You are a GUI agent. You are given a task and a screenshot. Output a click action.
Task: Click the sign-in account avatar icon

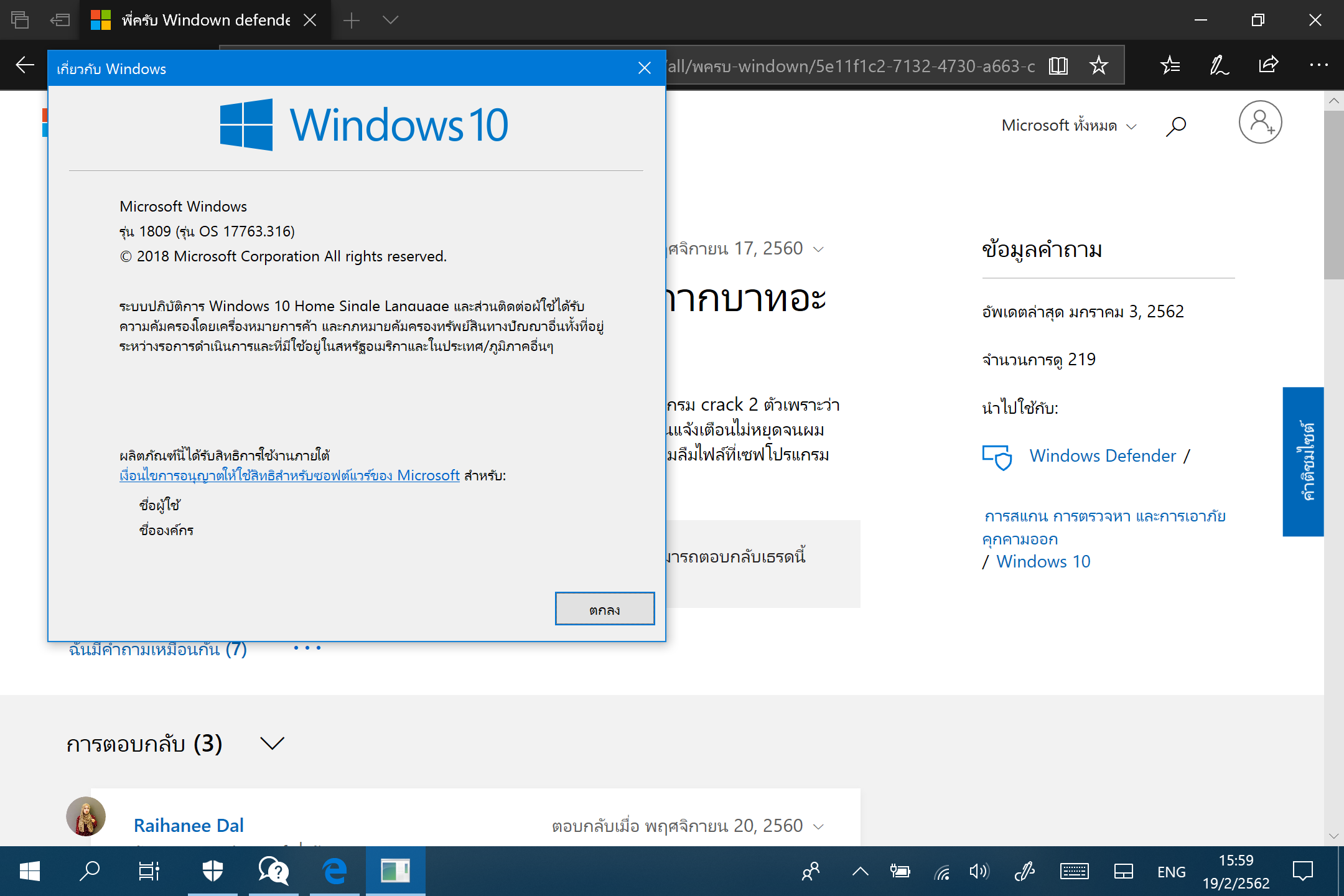coord(1260,123)
